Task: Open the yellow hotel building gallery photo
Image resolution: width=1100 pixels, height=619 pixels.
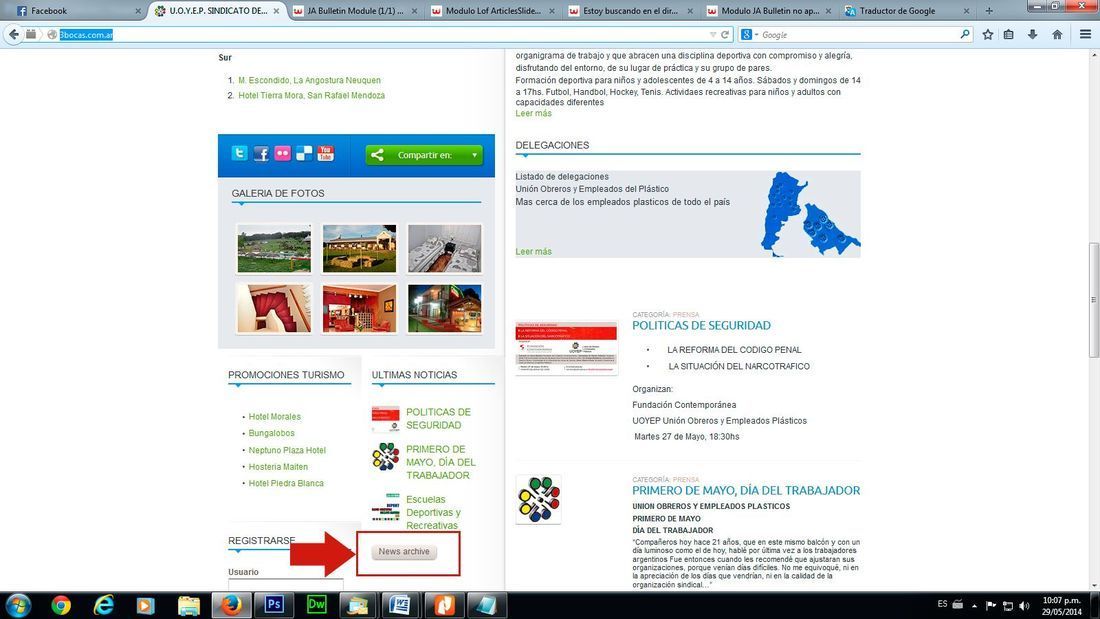Action: click(x=359, y=248)
